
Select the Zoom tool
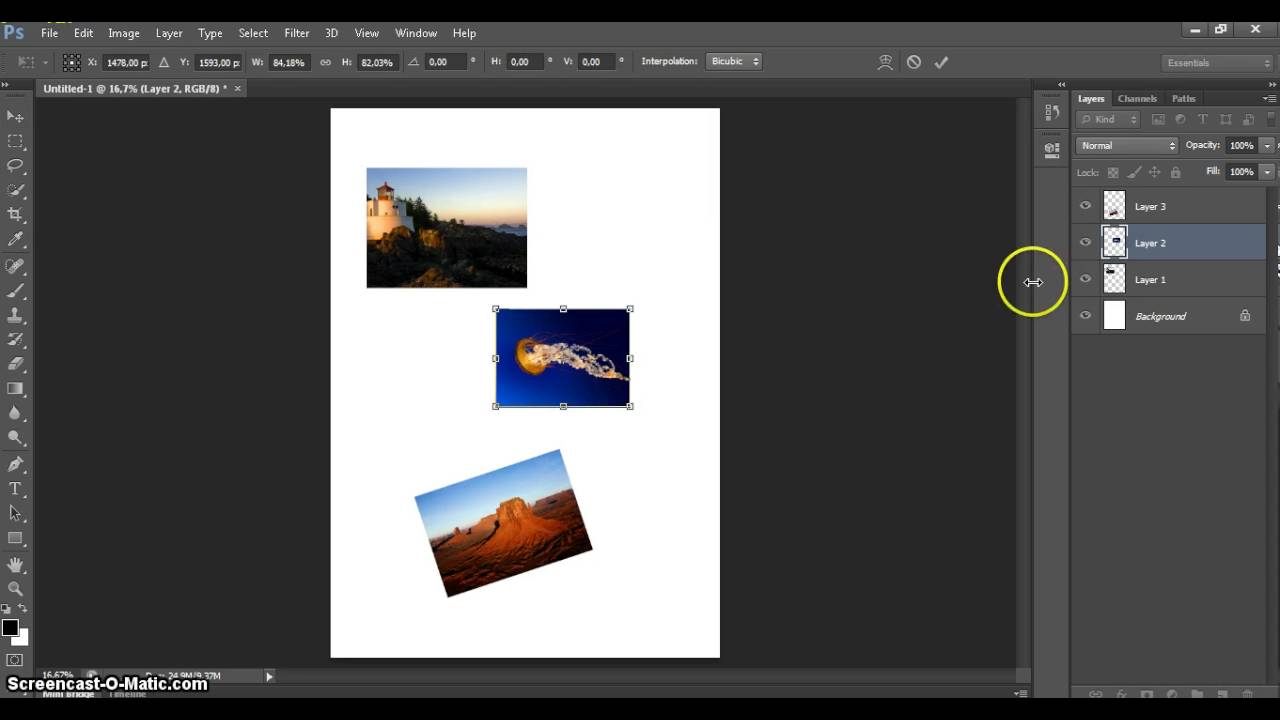point(15,589)
